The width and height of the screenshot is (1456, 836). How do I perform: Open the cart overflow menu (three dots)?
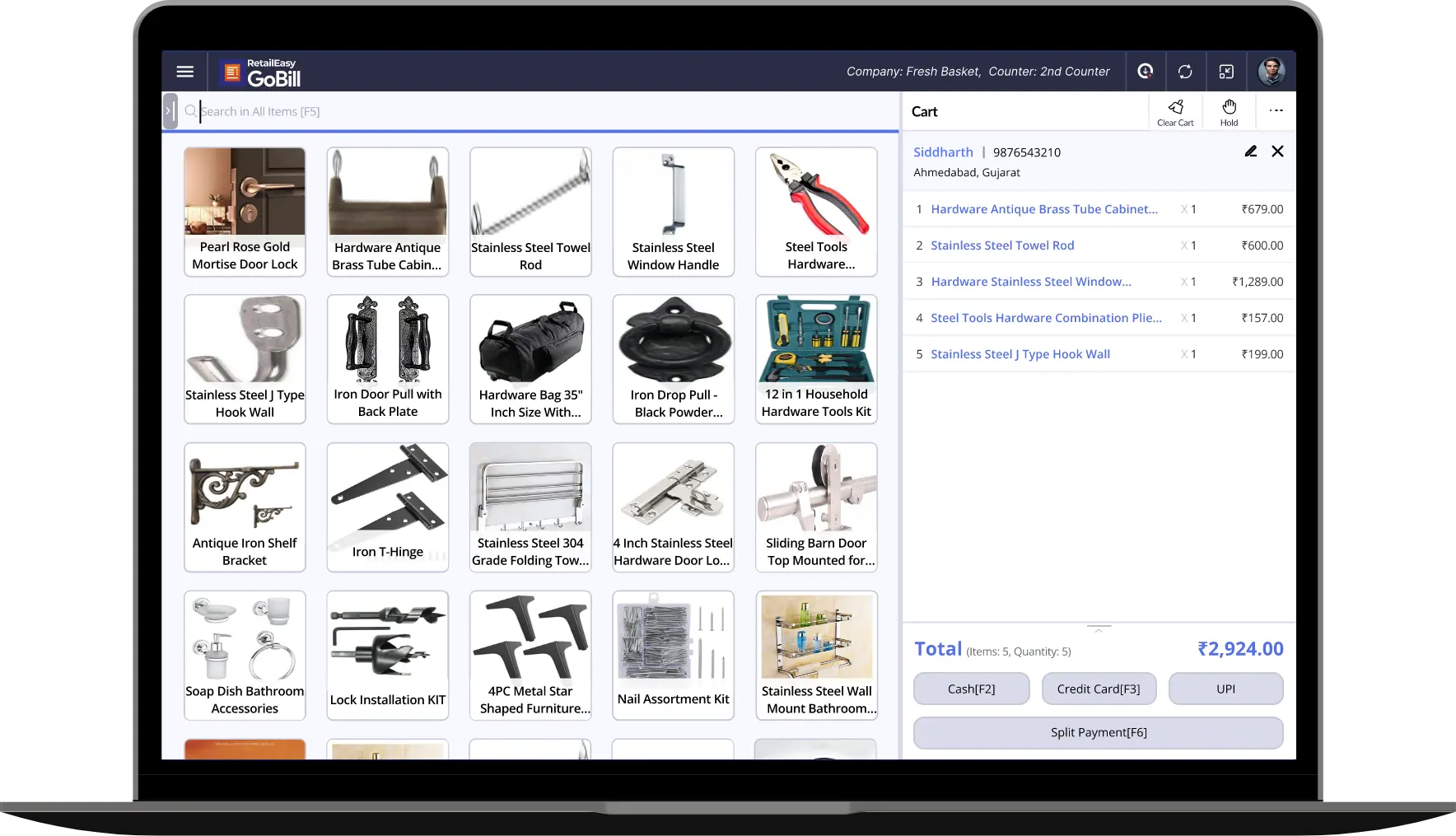pyautogui.click(x=1276, y=110)
